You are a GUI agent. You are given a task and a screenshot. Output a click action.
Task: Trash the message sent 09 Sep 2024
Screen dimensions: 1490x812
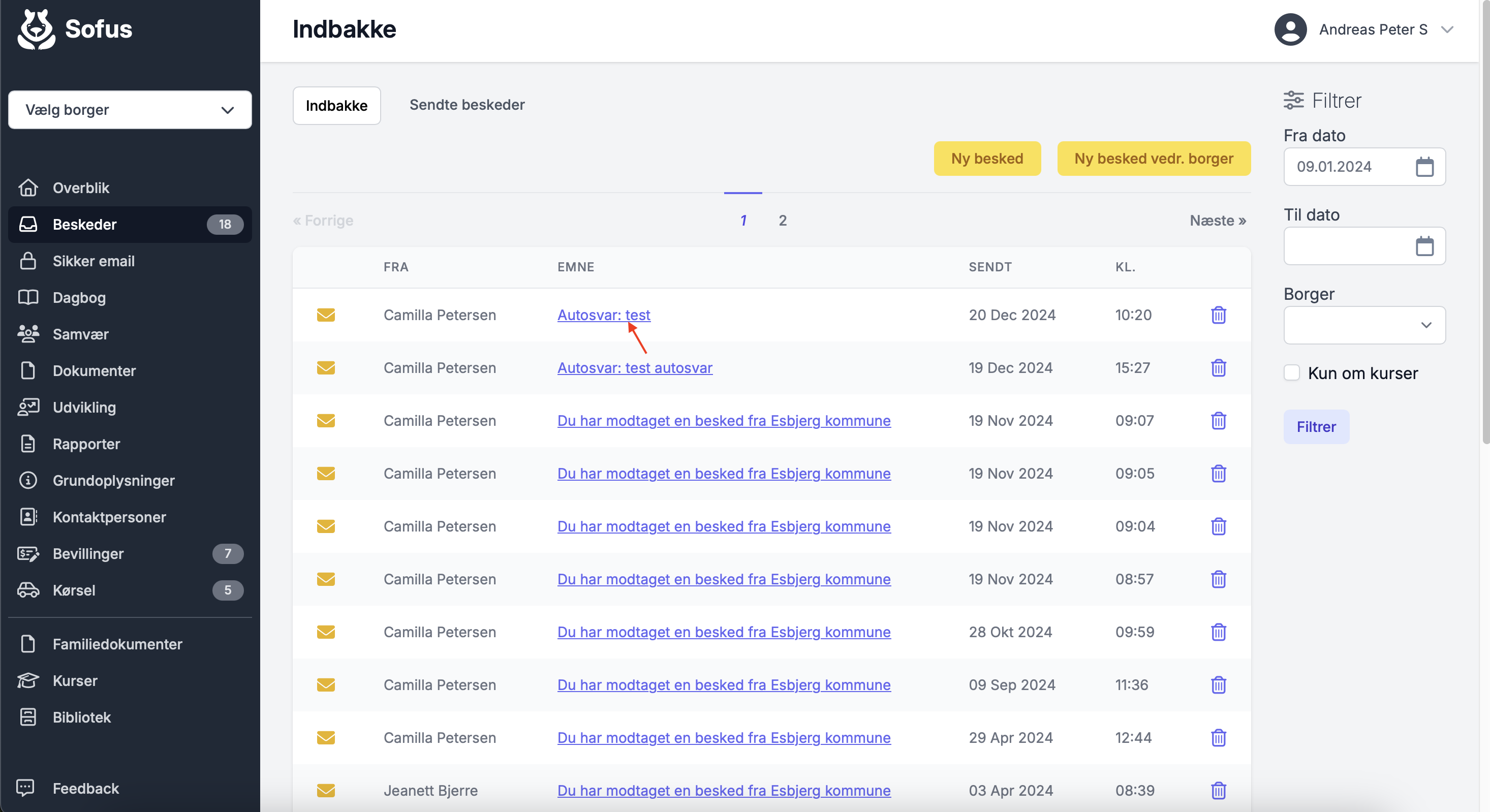click(x=1218, y=685)
